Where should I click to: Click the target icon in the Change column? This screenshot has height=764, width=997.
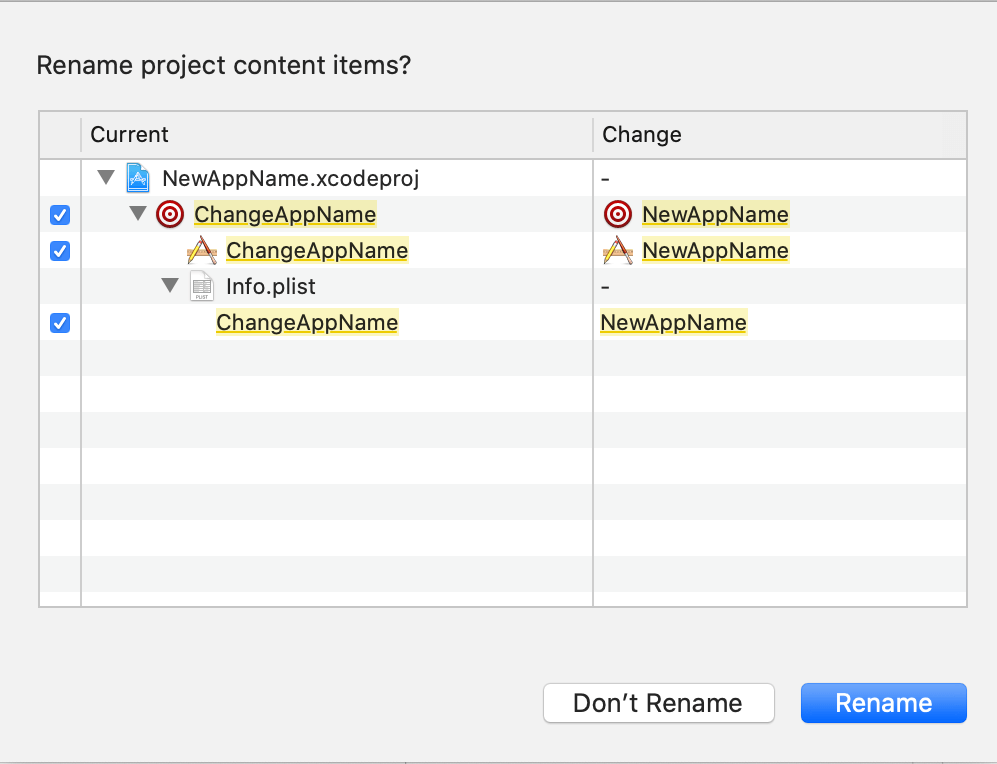point(618,214)
